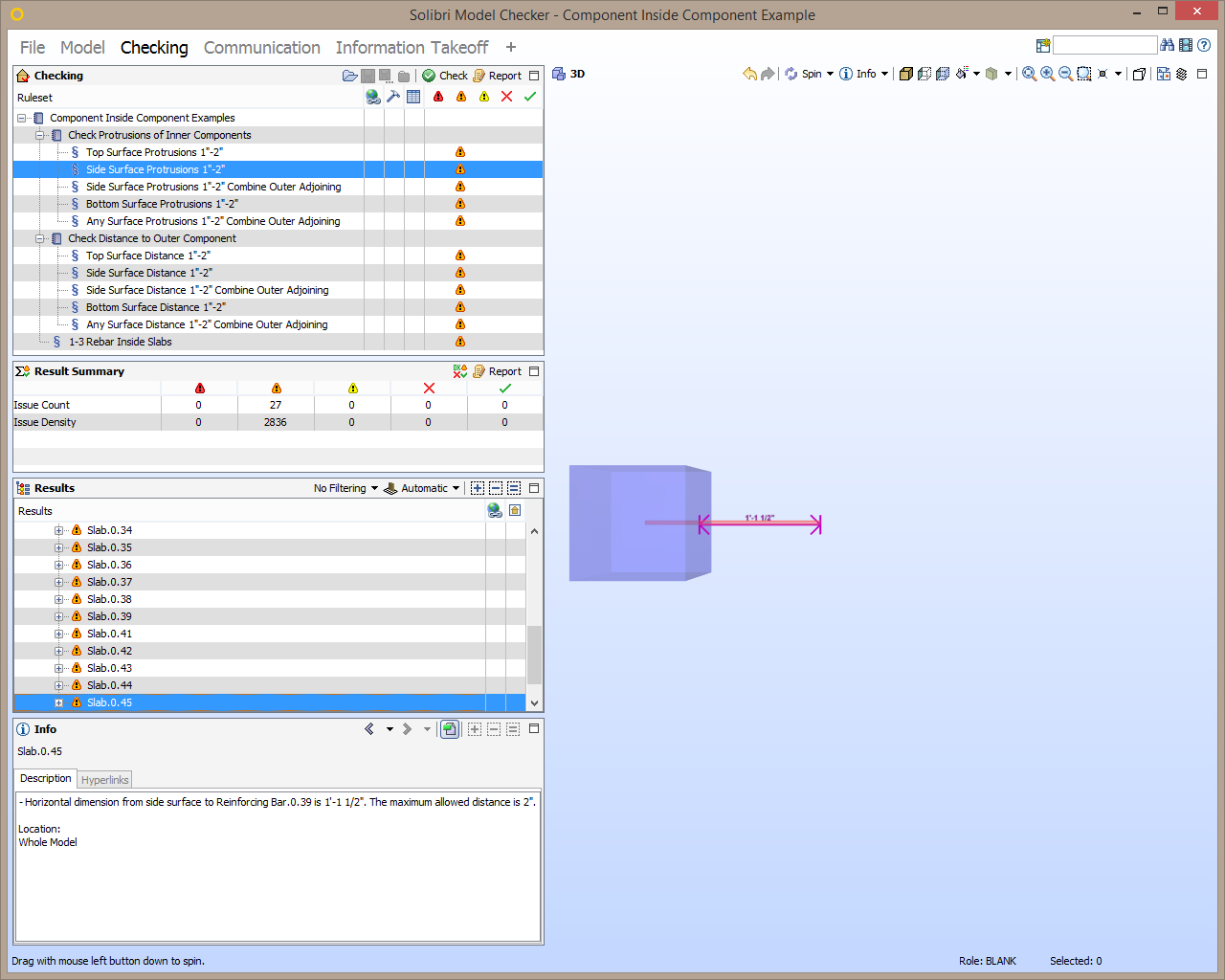1225x980 pixels.
Task: Click the zoom in magnifier icon
Action: pos(1048,74)
